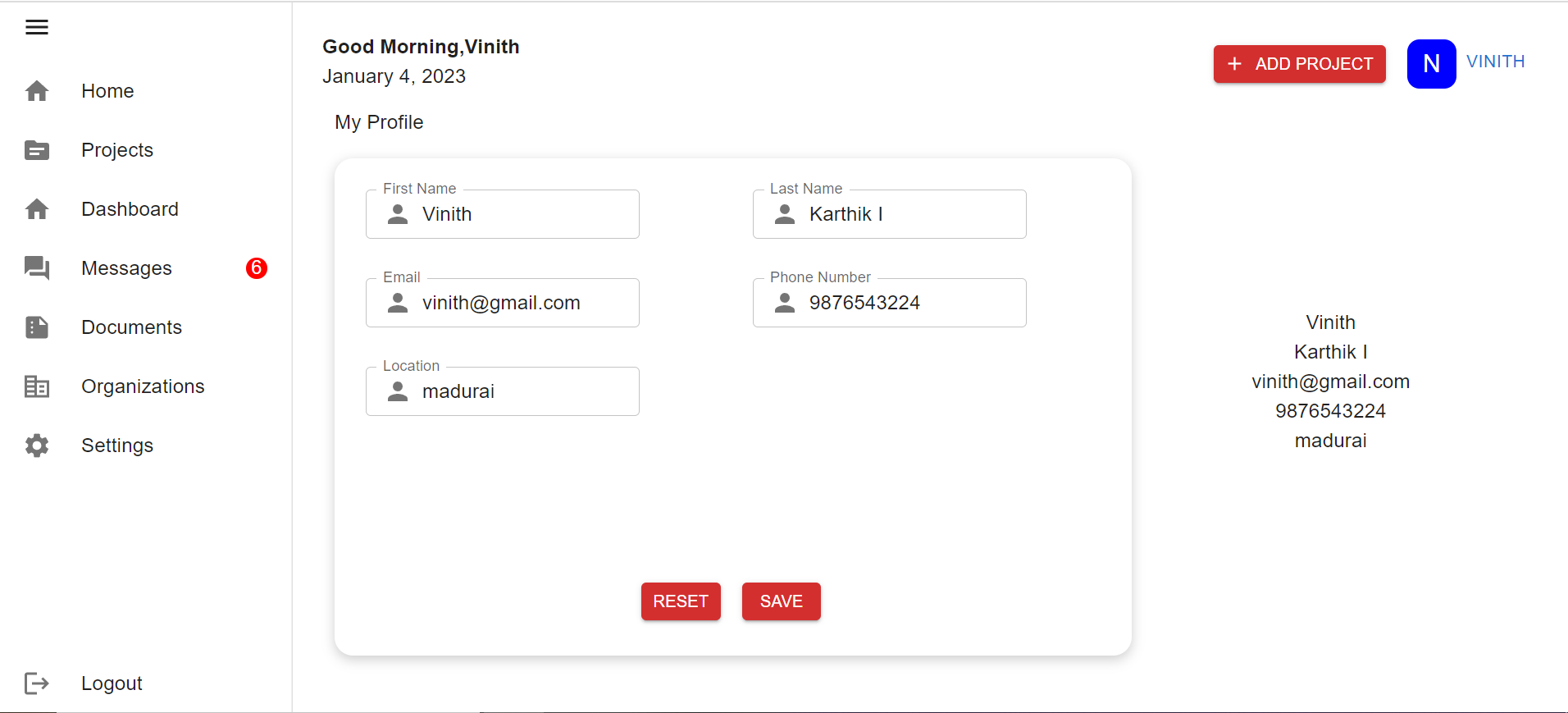Screen dimensions: 1568x713
Task: Click the person icon inside First Name field
Action: pos(399,214)
